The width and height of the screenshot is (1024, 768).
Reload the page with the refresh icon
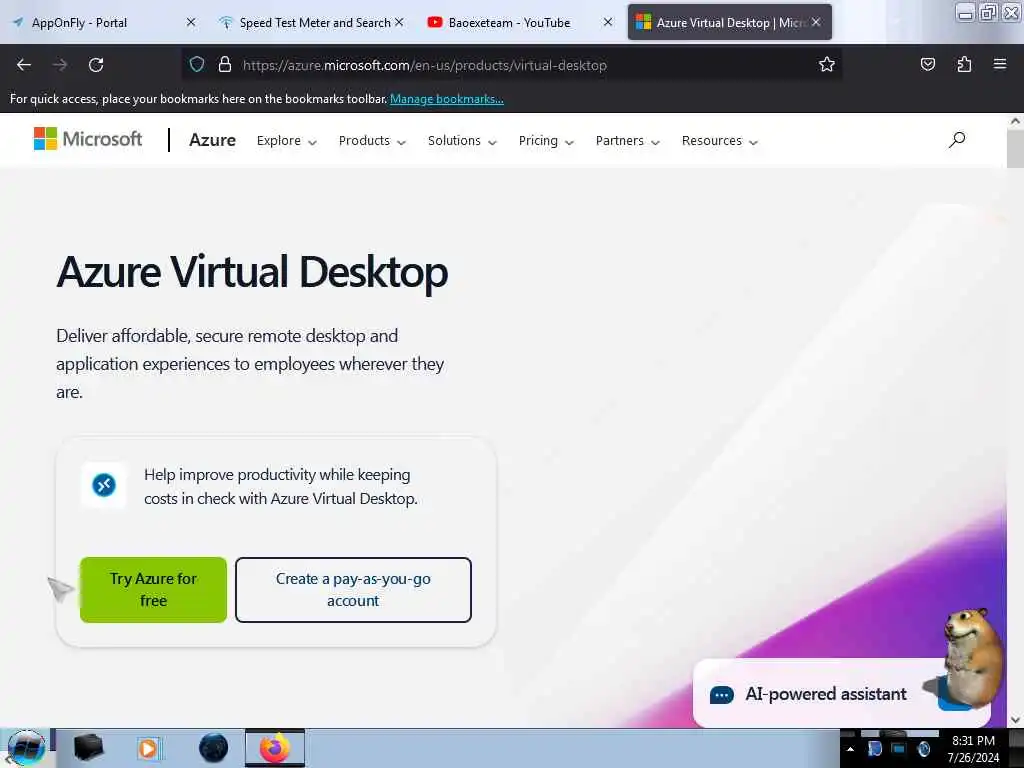coord(96,65)
